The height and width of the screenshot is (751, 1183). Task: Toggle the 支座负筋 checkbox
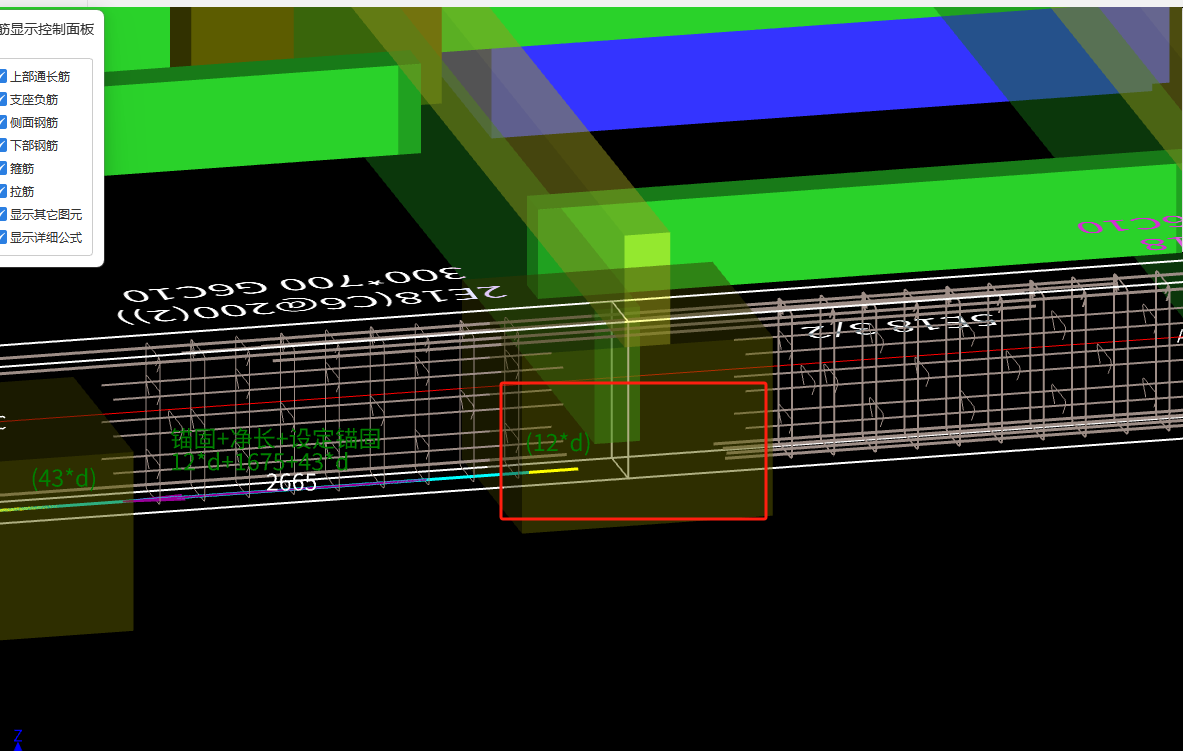(x=3, y=100)
